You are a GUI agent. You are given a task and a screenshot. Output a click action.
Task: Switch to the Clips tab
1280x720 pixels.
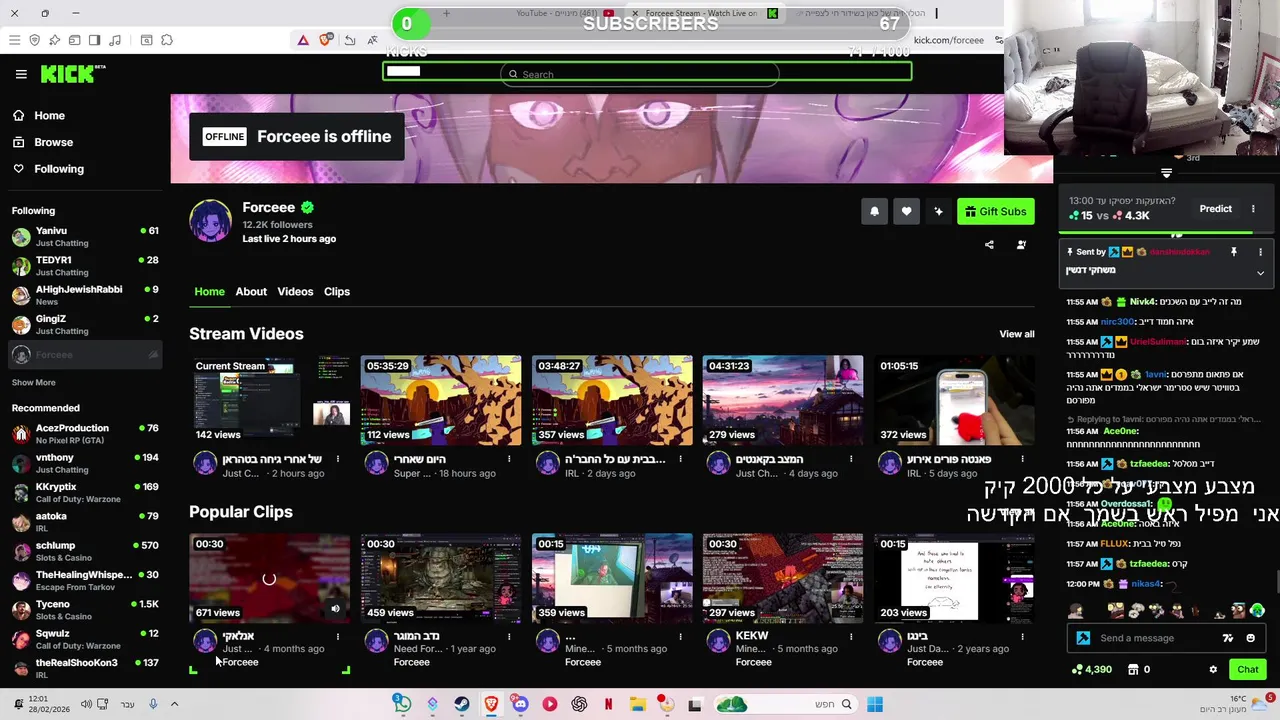click(x=336, y=291)
